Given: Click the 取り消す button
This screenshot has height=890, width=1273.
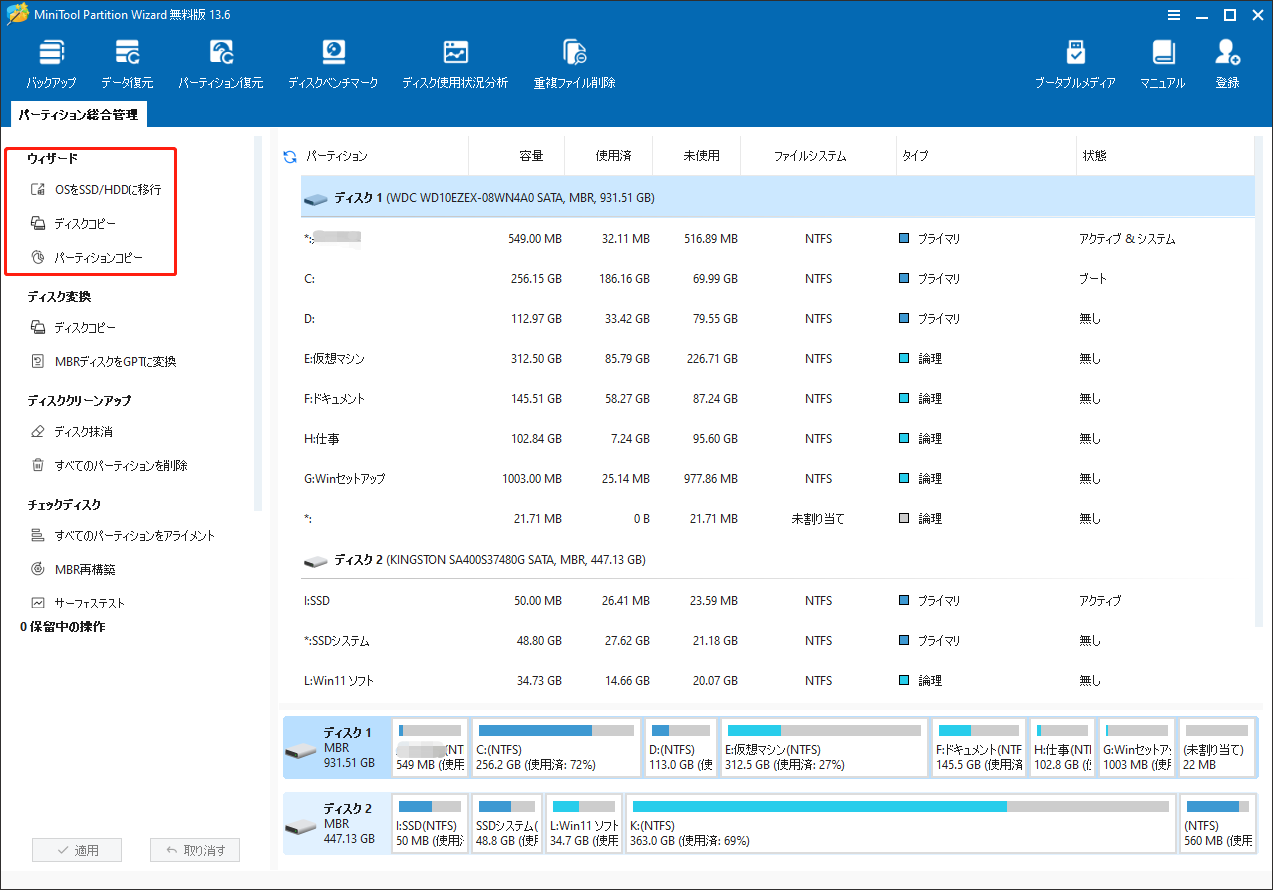Looking at the screenshot, I should tap(195, 851).
